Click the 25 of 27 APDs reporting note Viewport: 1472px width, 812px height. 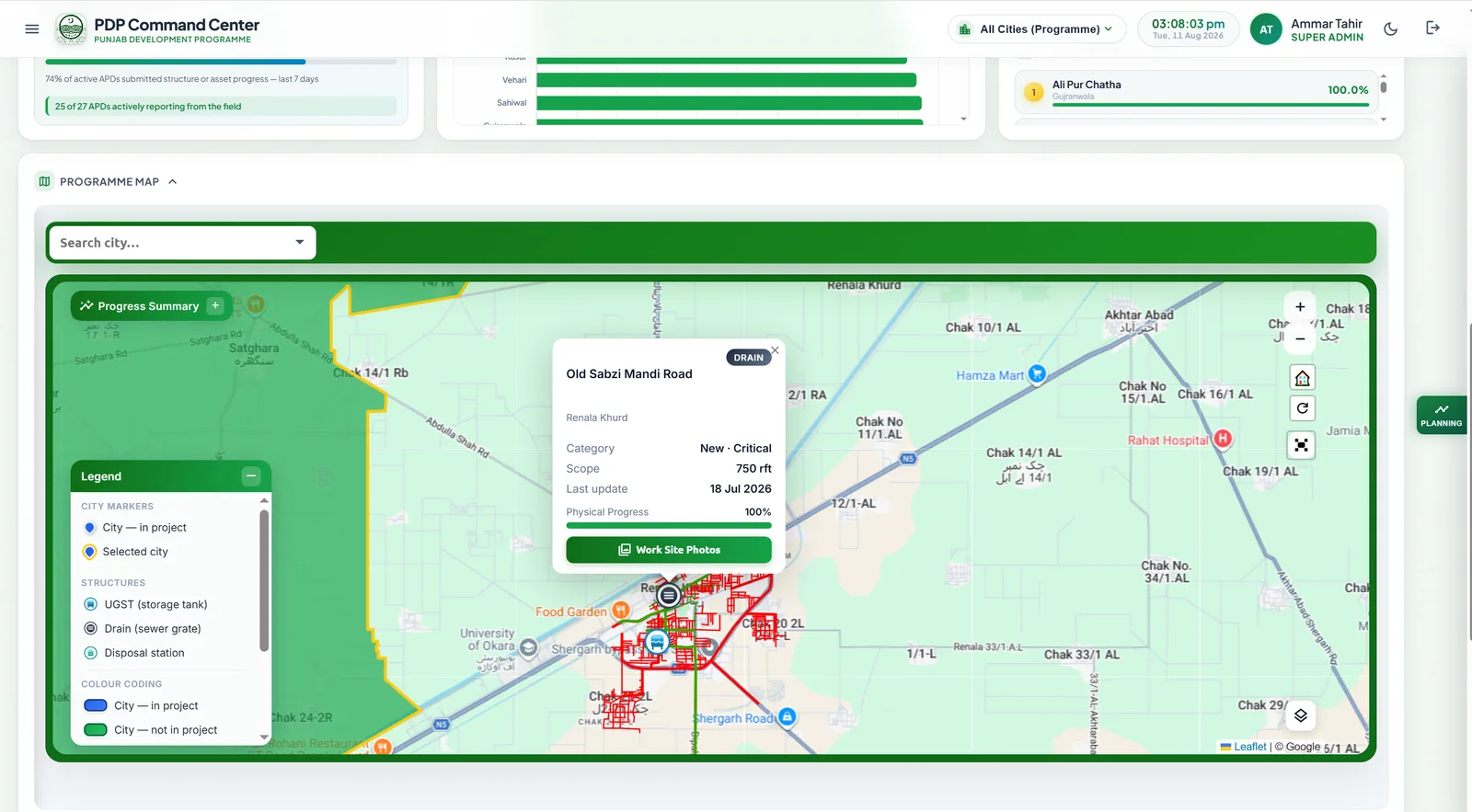coord(221,107)
